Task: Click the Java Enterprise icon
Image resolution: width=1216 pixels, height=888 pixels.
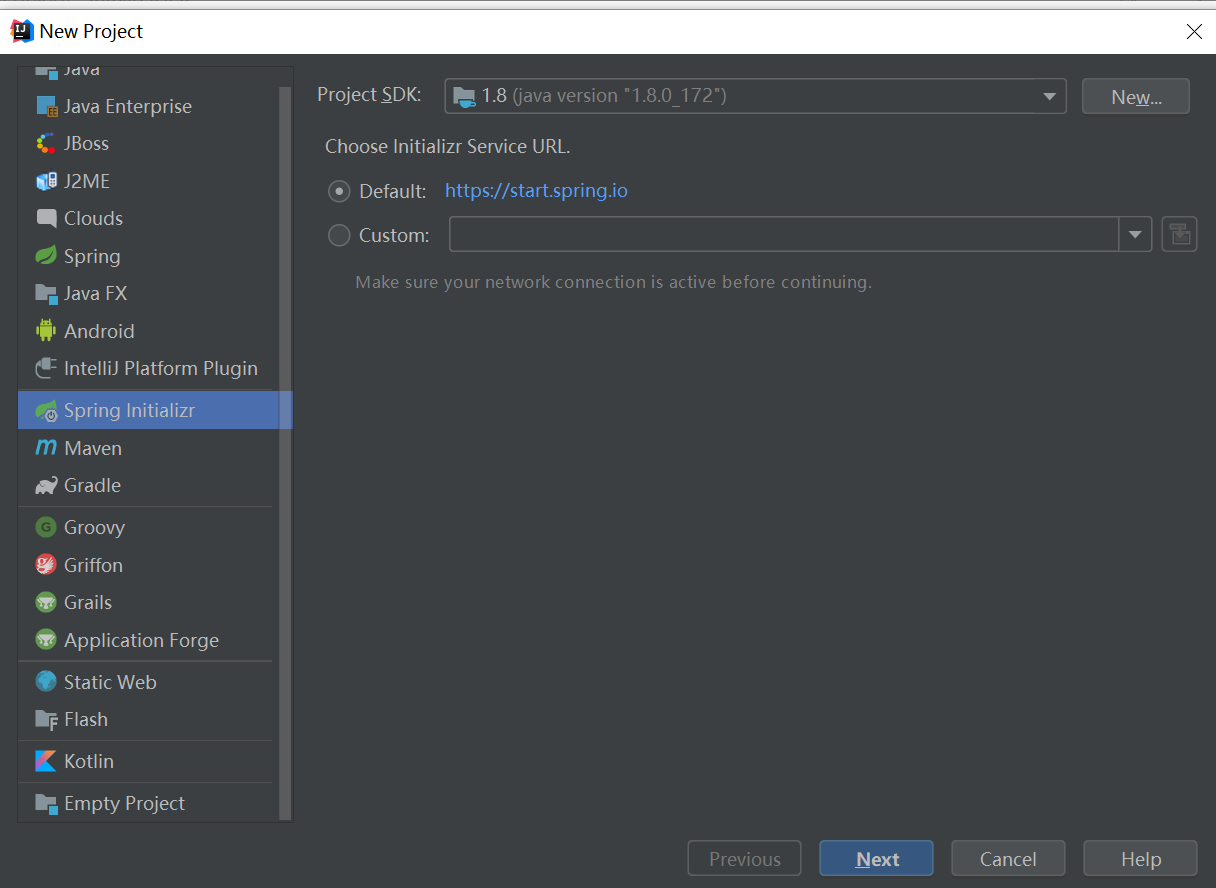Action: click(x=46, y=106)
